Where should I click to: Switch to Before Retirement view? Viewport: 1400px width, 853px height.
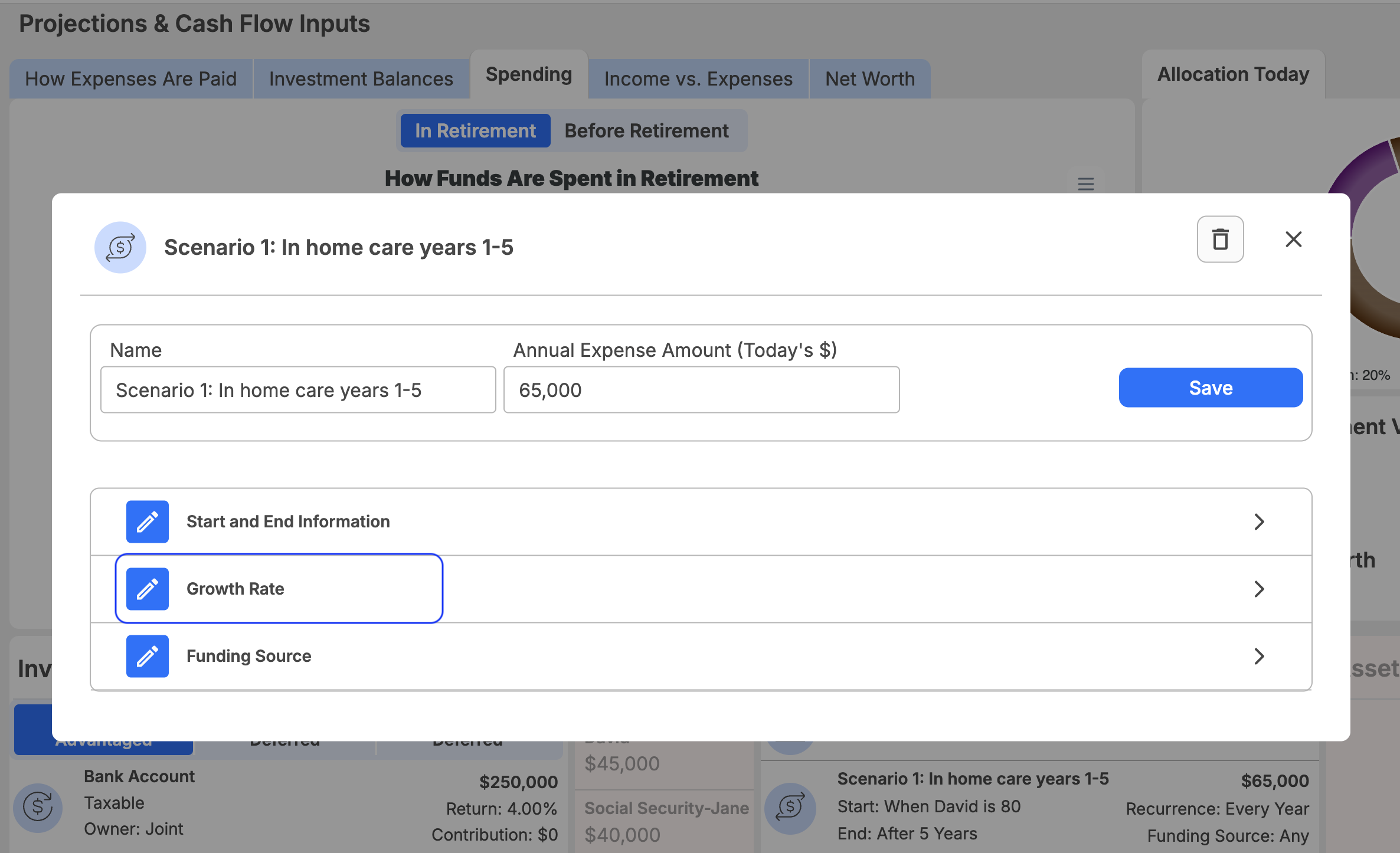tap(647, 131)
